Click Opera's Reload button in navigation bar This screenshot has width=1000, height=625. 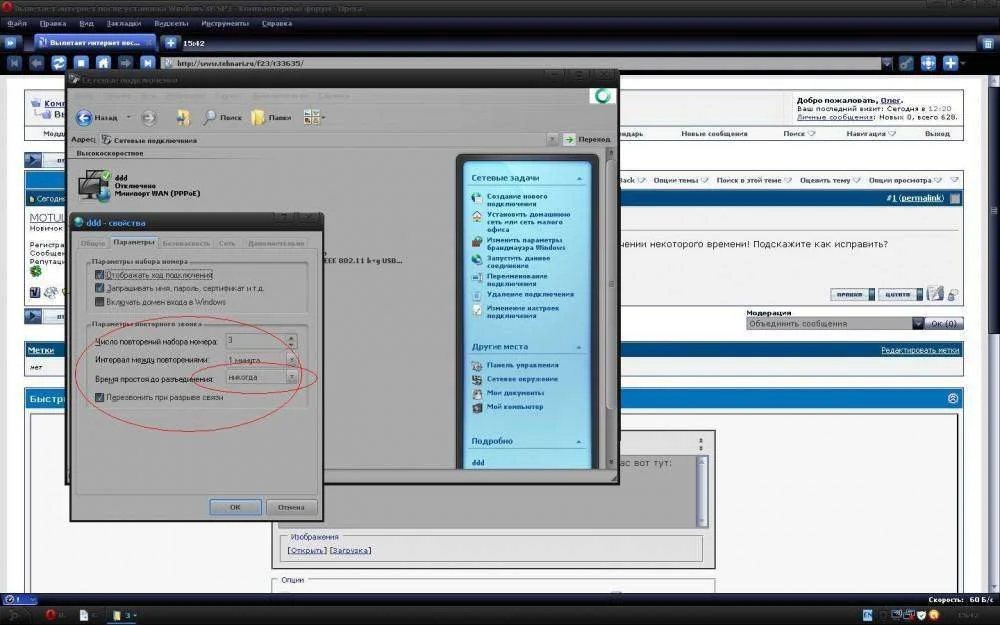(59, 63)
